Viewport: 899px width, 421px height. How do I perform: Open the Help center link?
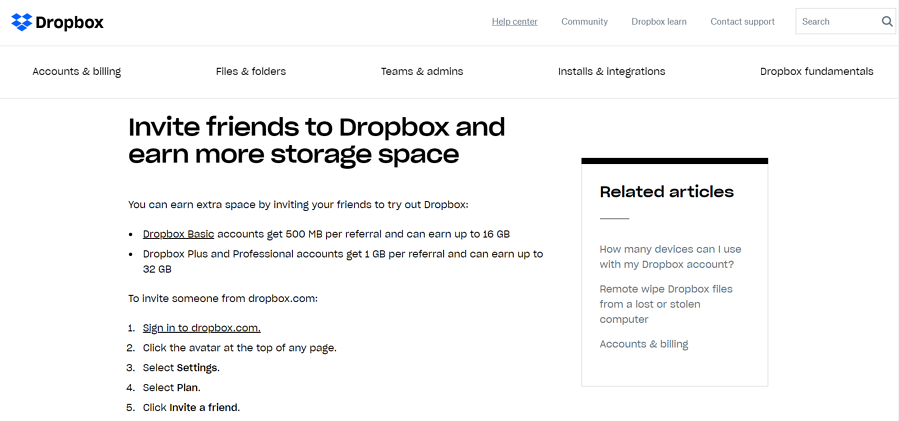pyautogui.click(x=515, y=22)
